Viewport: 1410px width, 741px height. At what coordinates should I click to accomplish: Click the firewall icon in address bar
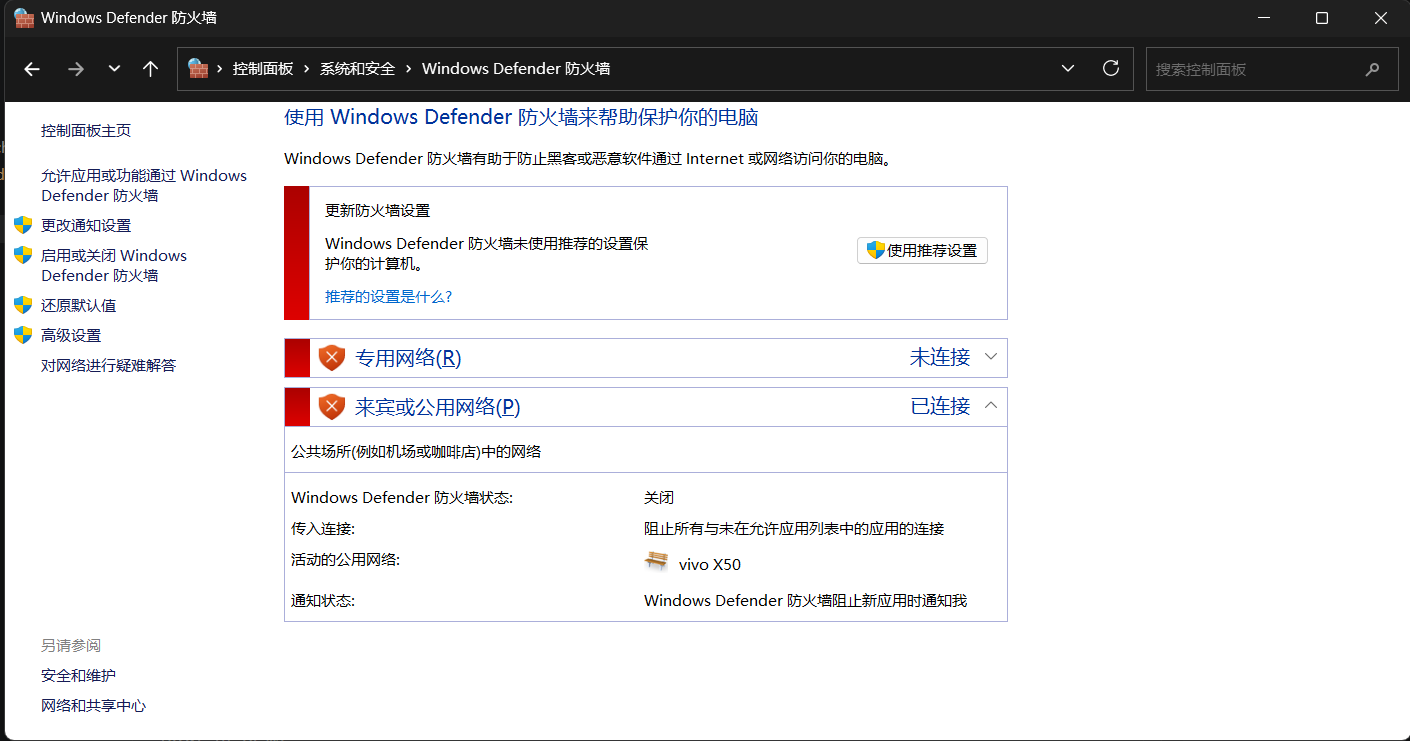(x=198, y=69)
